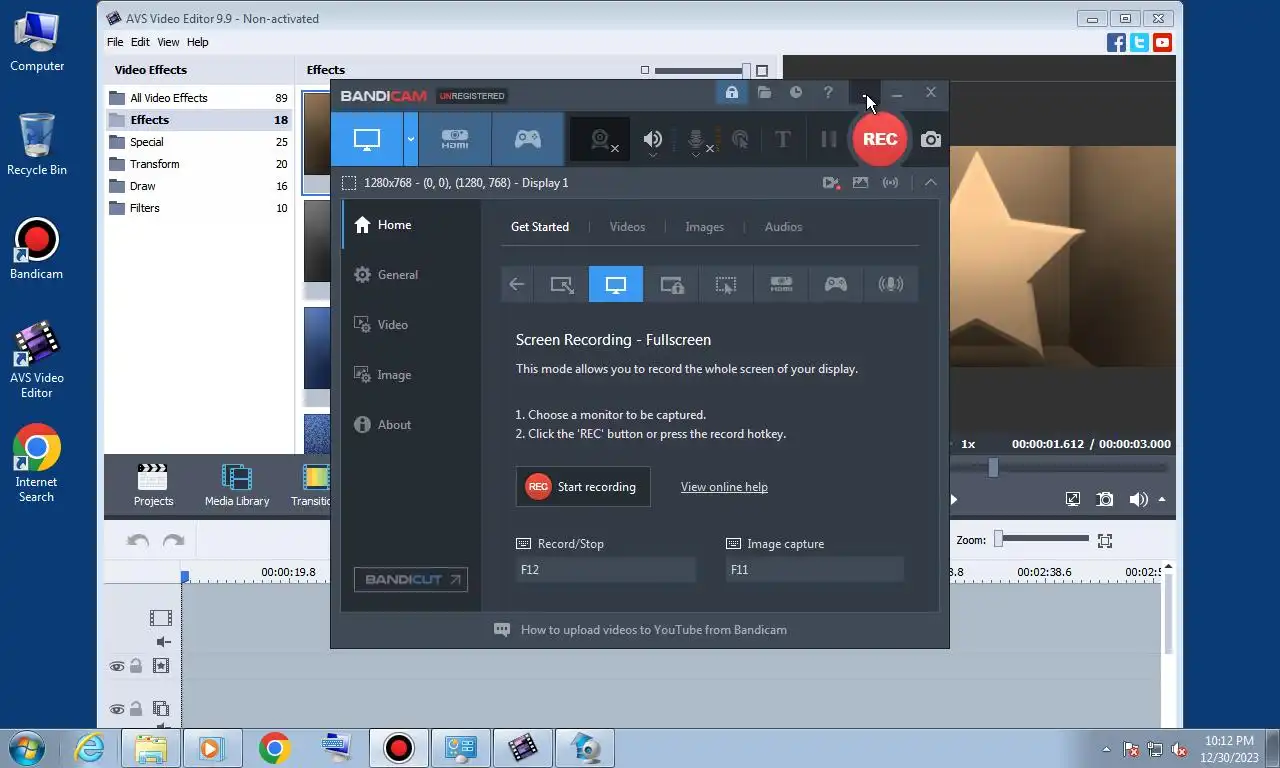This screenshot has width=1280, height=768.
Task: Go back with the mode row arrow
Action: 516,284
